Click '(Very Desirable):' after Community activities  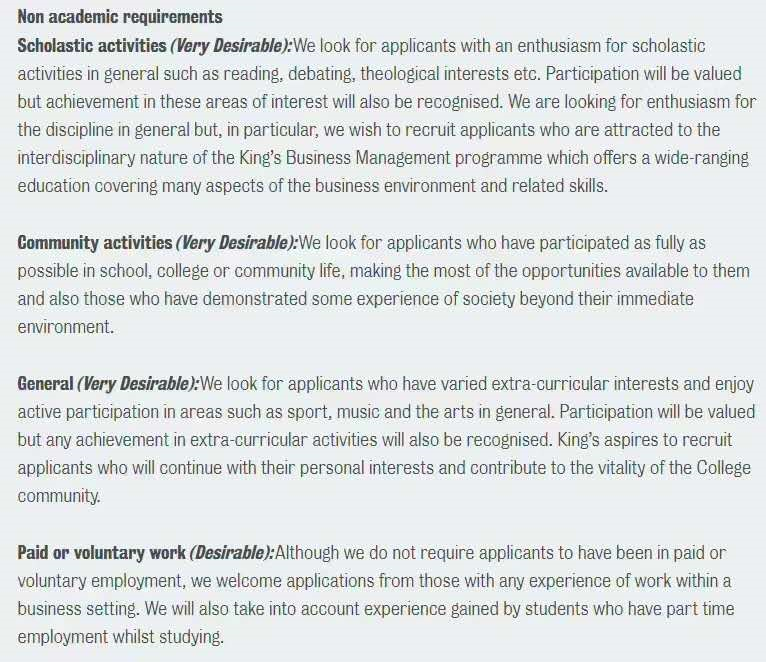(x=236, y=243)
